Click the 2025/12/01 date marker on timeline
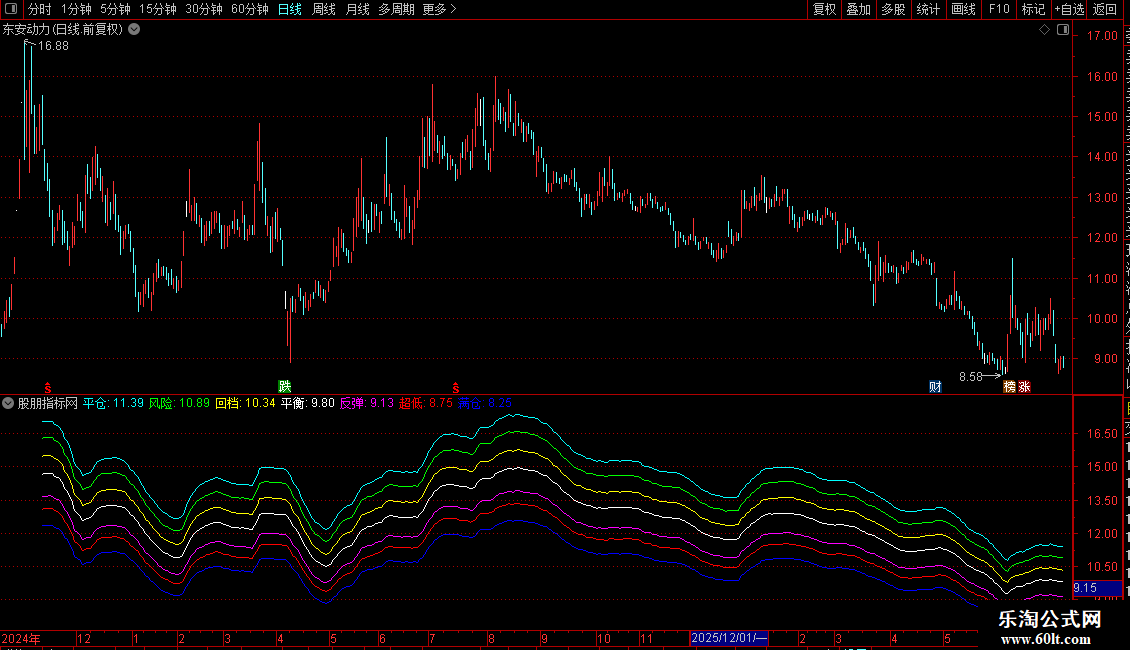 pyautogui.click(x=729, y=638)
